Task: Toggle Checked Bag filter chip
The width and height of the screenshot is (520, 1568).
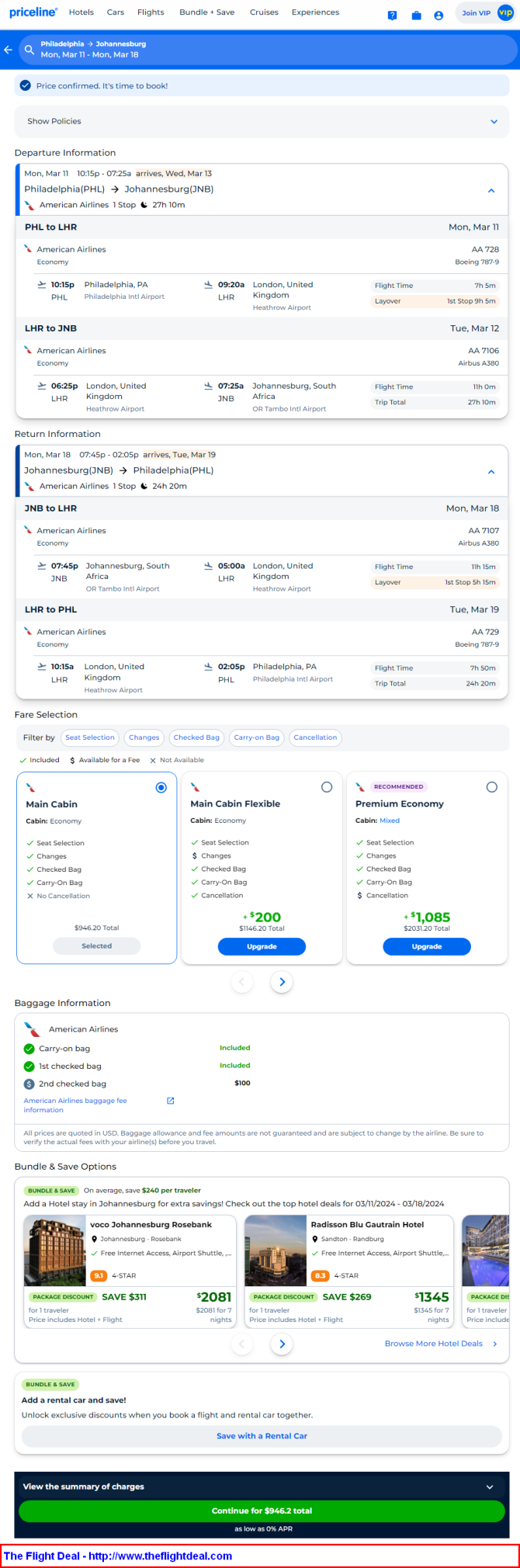Action: [x=196, y=737]
